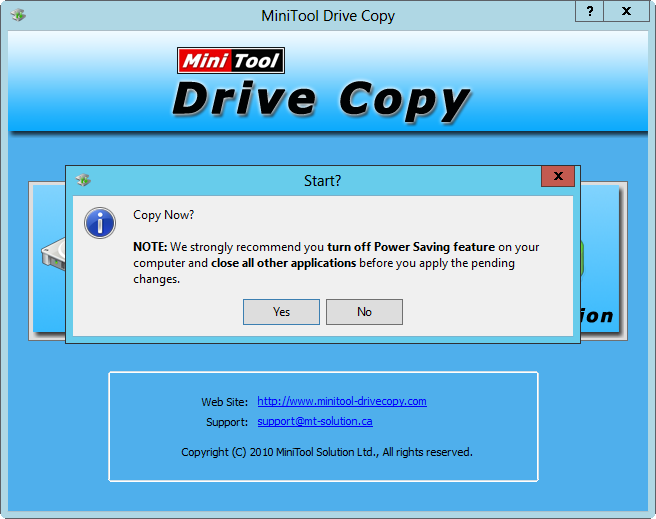Decline copying with the No button
The height and width of the screenshot is (519, 656).
tap(364, 312)
